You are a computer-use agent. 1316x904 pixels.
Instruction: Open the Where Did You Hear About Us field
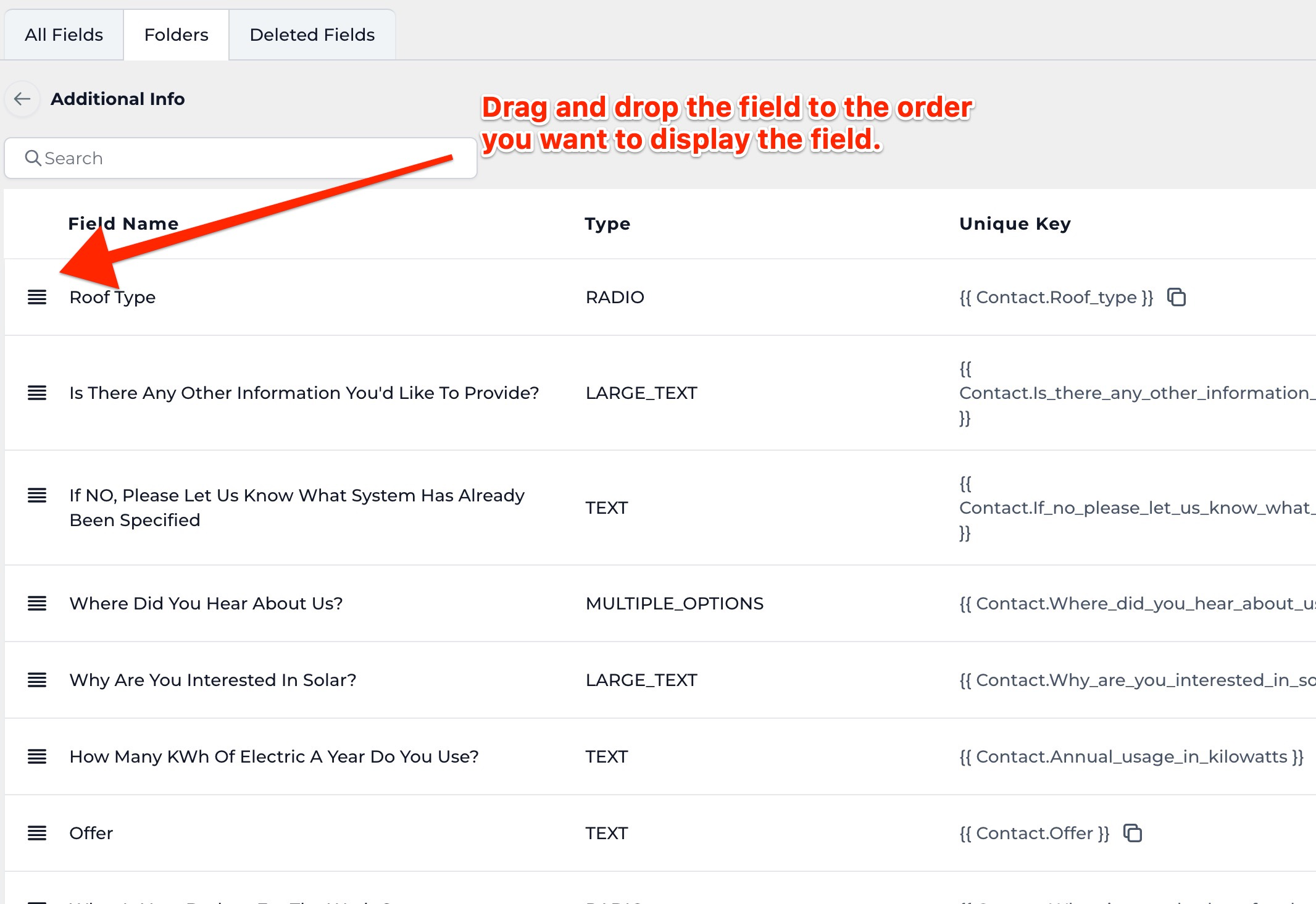pyautogui.click(x=206, y=603)
